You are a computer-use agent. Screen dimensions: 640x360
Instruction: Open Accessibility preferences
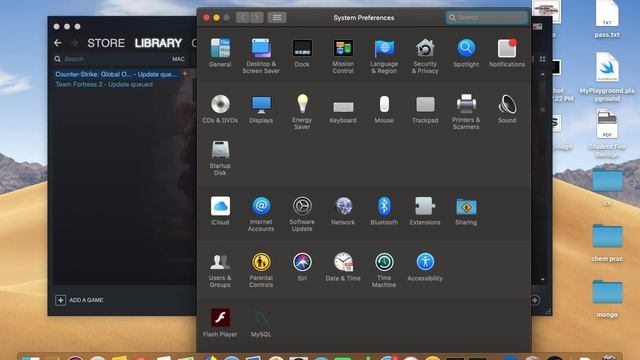pyautogui.click(x=425, y=267)
